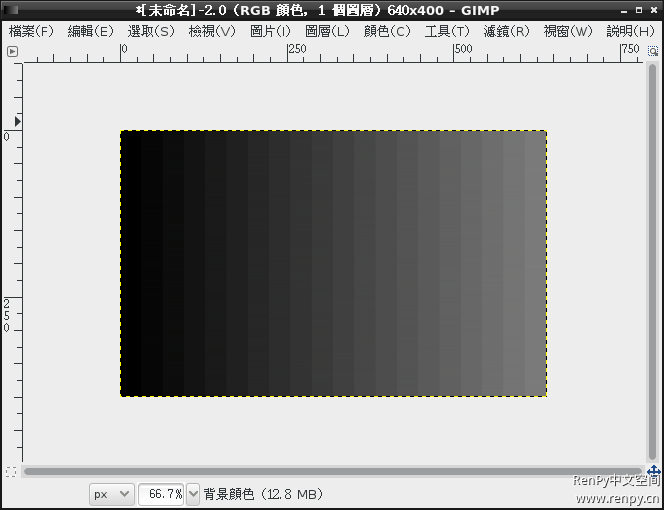Image resolution: width=664 pixels, height=510 pixels.
Task: Click the image menu arrow button at ruler corner
Action: 13,52
